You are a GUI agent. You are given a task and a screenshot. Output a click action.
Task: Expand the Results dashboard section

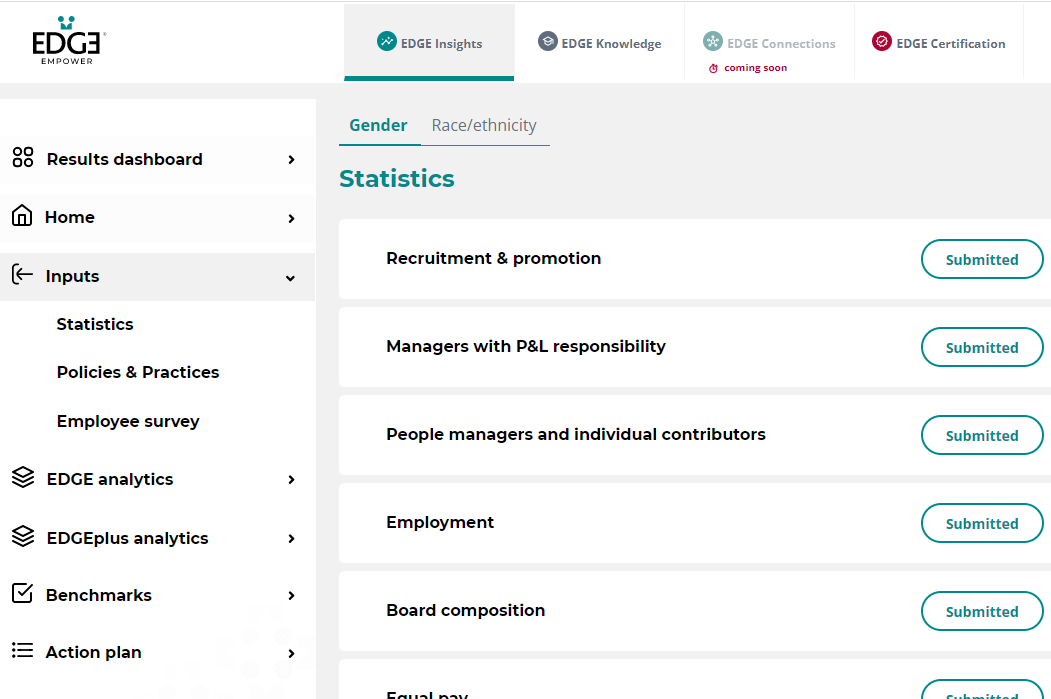pyautogui.click(x=290, y=159)
